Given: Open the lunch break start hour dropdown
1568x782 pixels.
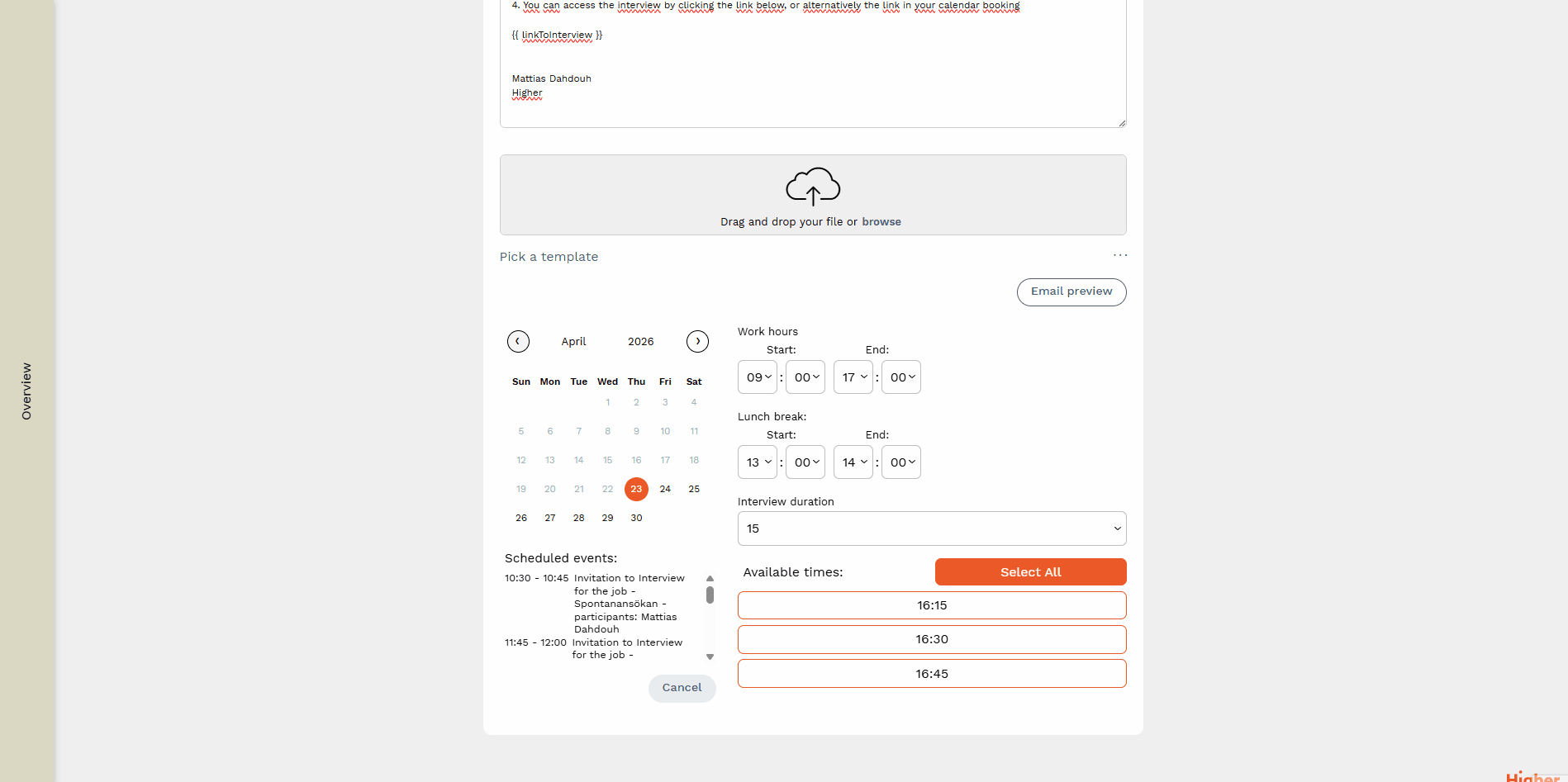Looking at the screenshot, I should 758,462.
